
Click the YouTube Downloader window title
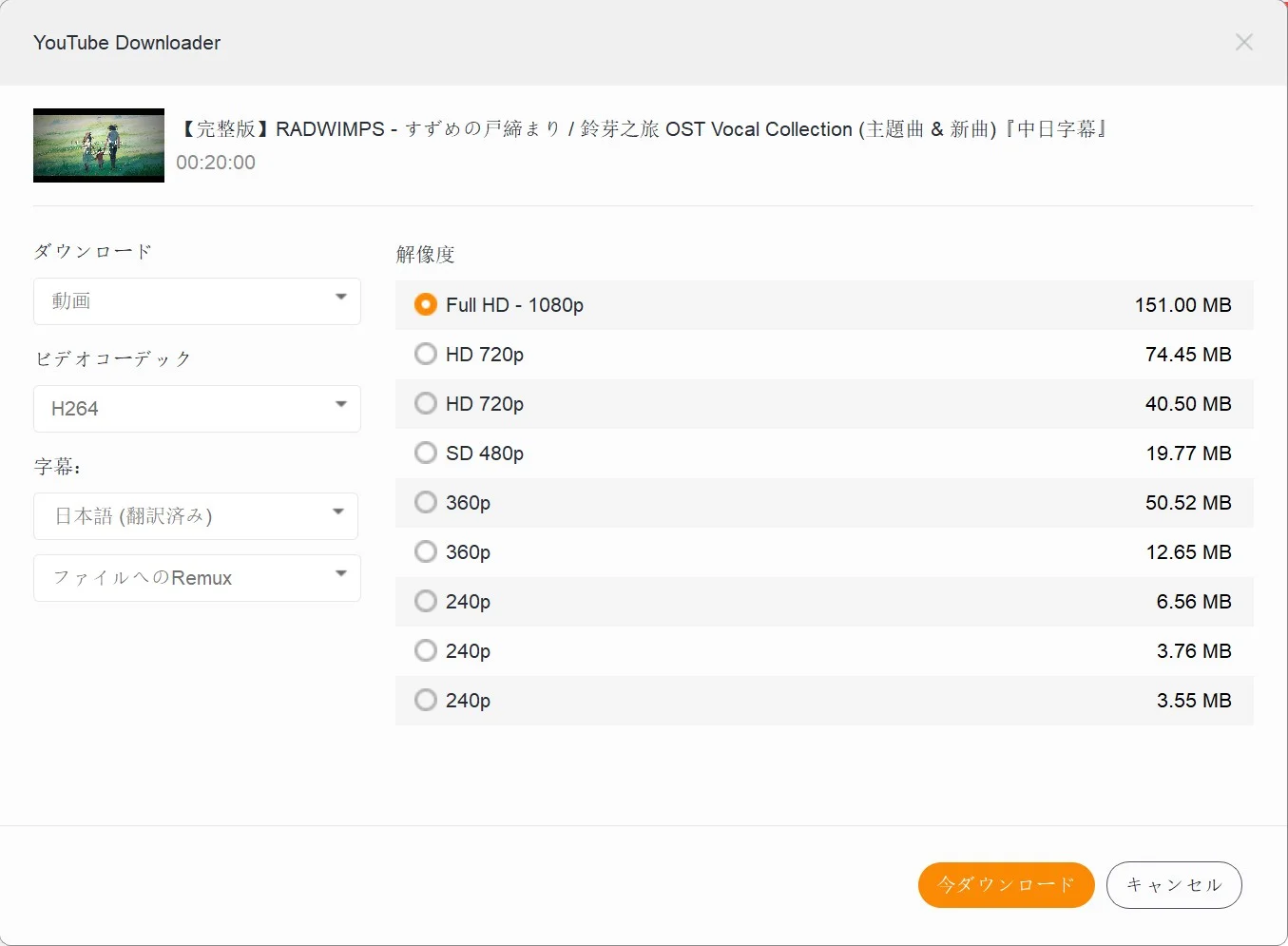pyautogui.click(x=127, y=43)
